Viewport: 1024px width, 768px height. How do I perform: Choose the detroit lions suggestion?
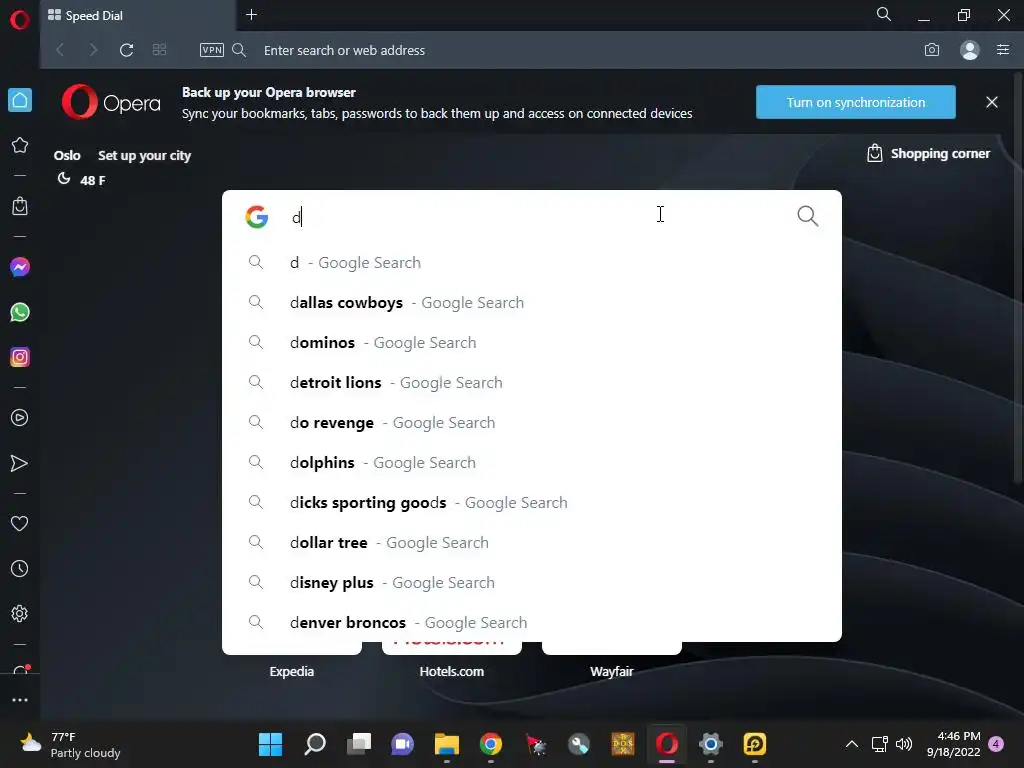coord(532,383)
